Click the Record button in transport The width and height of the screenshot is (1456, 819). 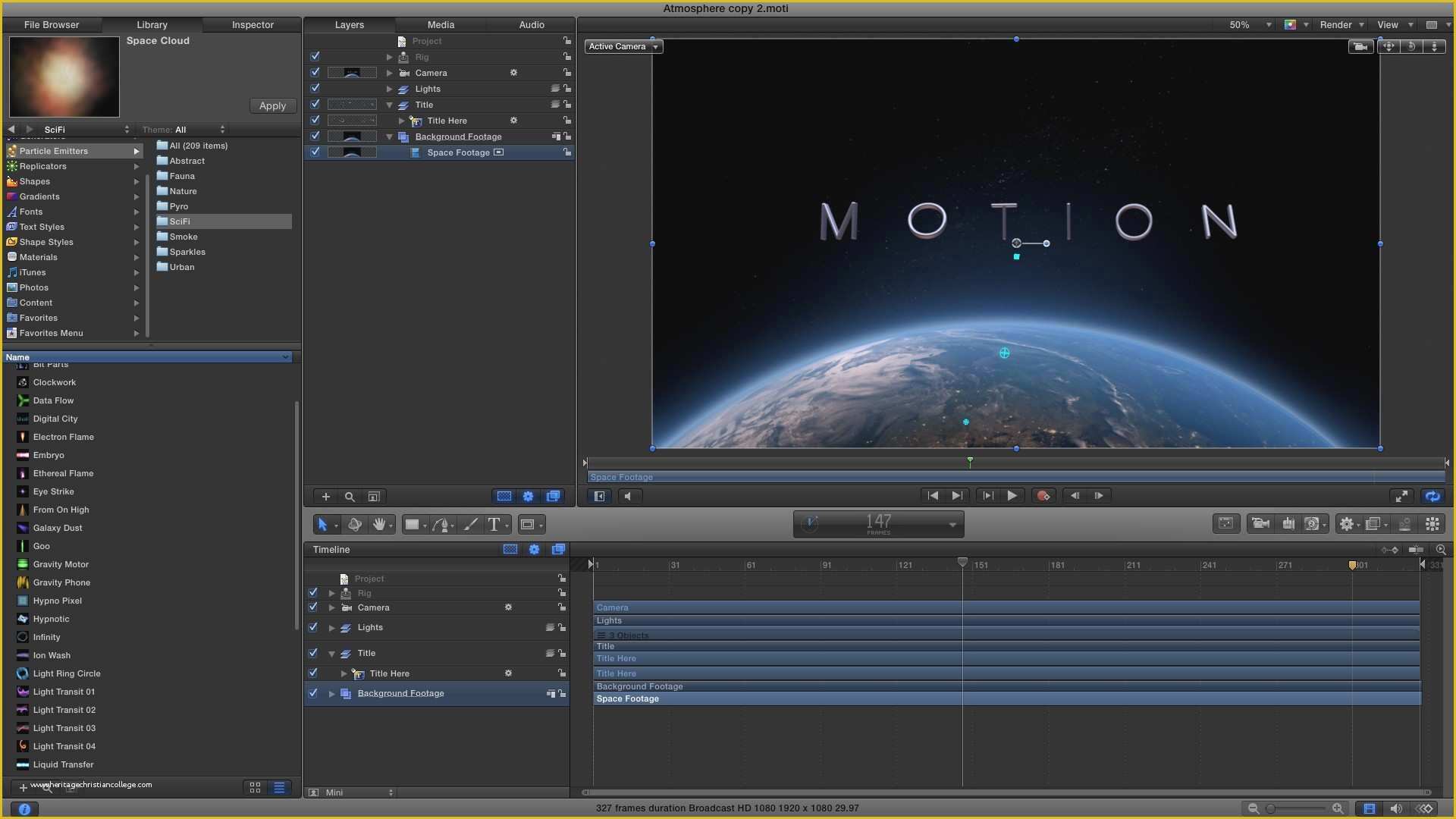1043,495
